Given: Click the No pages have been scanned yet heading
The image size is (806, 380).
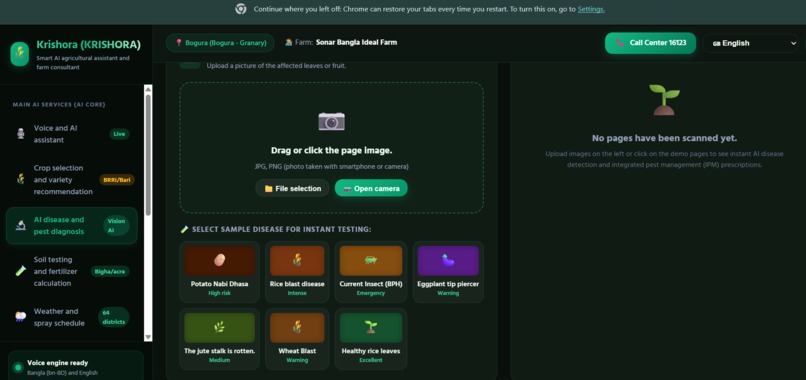Looking at the screenshot, I should pos(664,138).
